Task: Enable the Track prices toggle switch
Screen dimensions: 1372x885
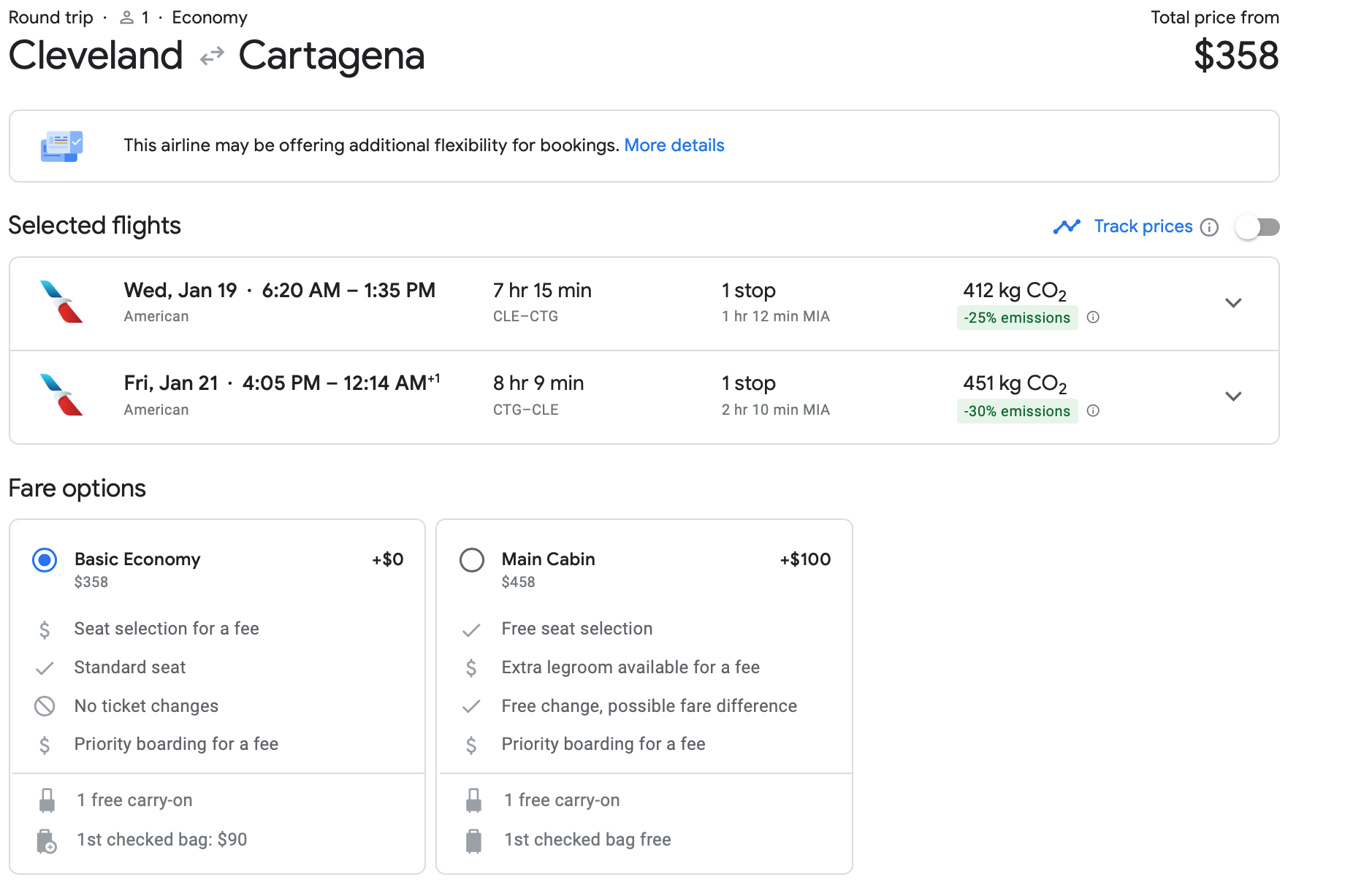Action: [x=1257, y=227]
